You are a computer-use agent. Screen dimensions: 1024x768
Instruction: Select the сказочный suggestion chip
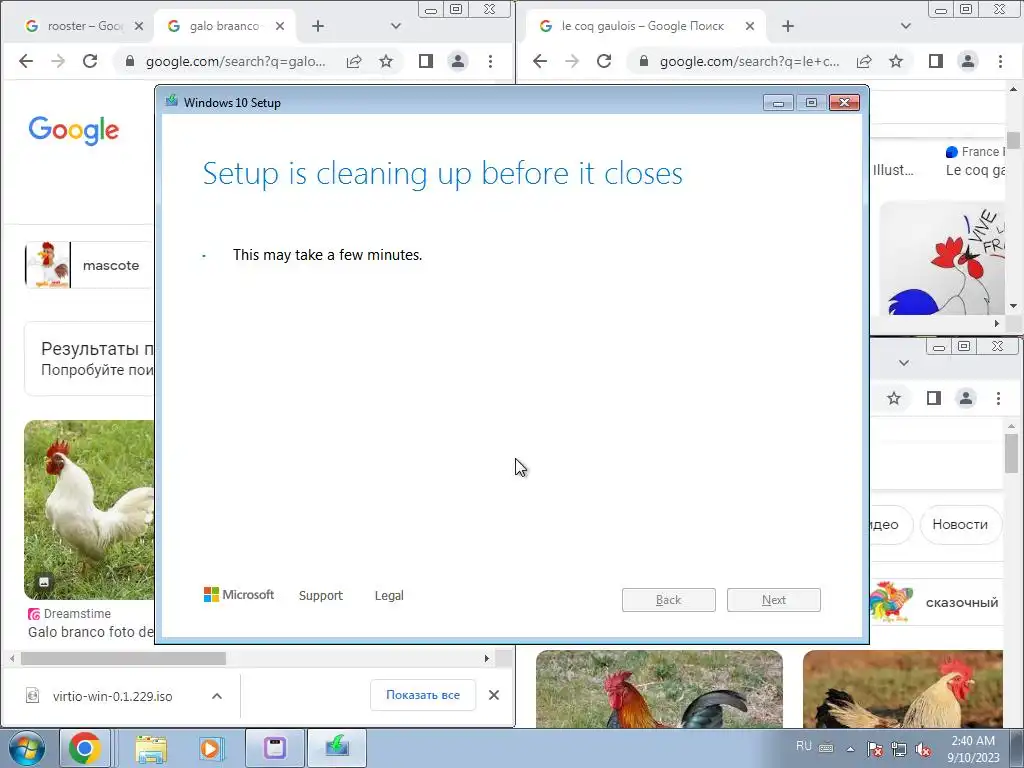coord(936,602)
